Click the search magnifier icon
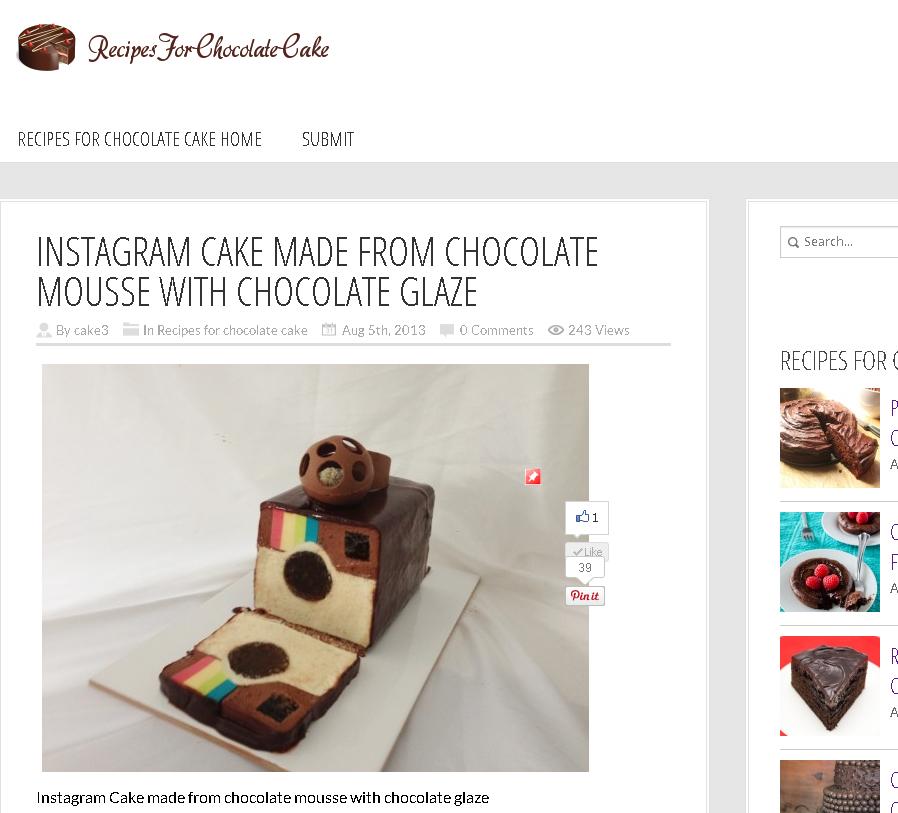 793,242
